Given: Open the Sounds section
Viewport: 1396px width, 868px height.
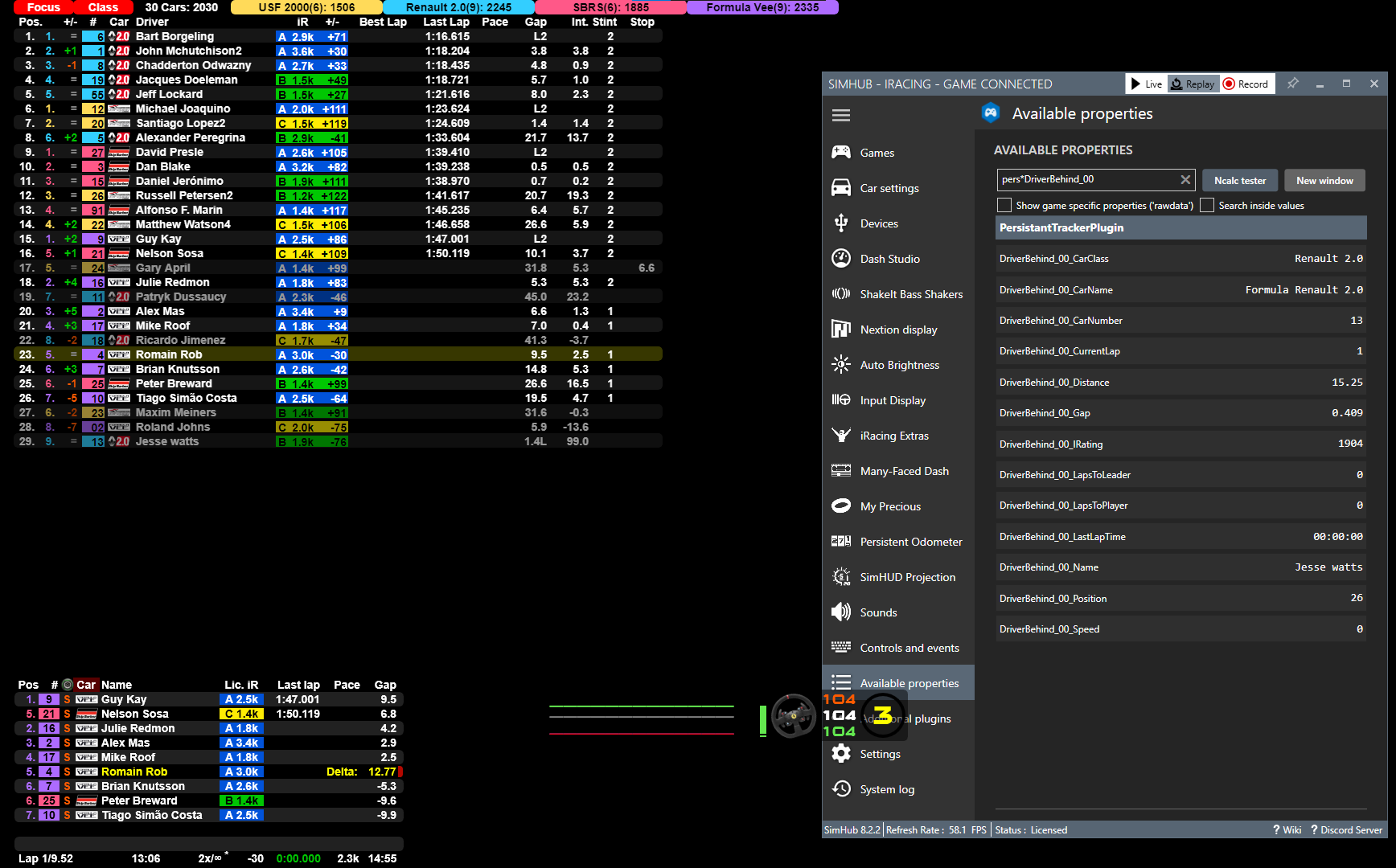Looking at the screenshot, I should coord(880,612).
